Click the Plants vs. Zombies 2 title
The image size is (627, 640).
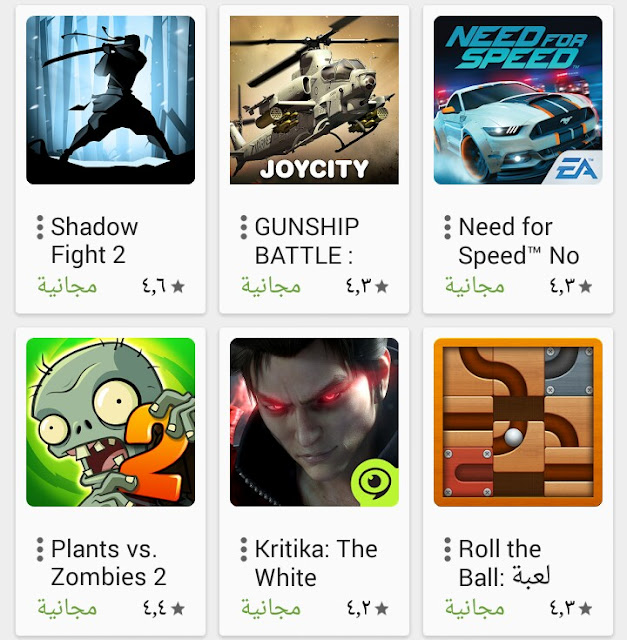point(109,563)
